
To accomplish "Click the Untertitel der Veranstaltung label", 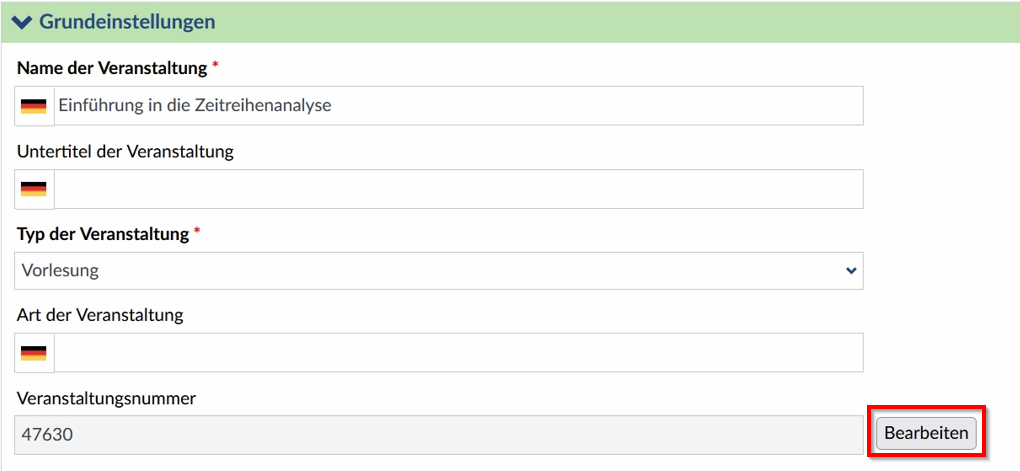I will pos(125,152).
